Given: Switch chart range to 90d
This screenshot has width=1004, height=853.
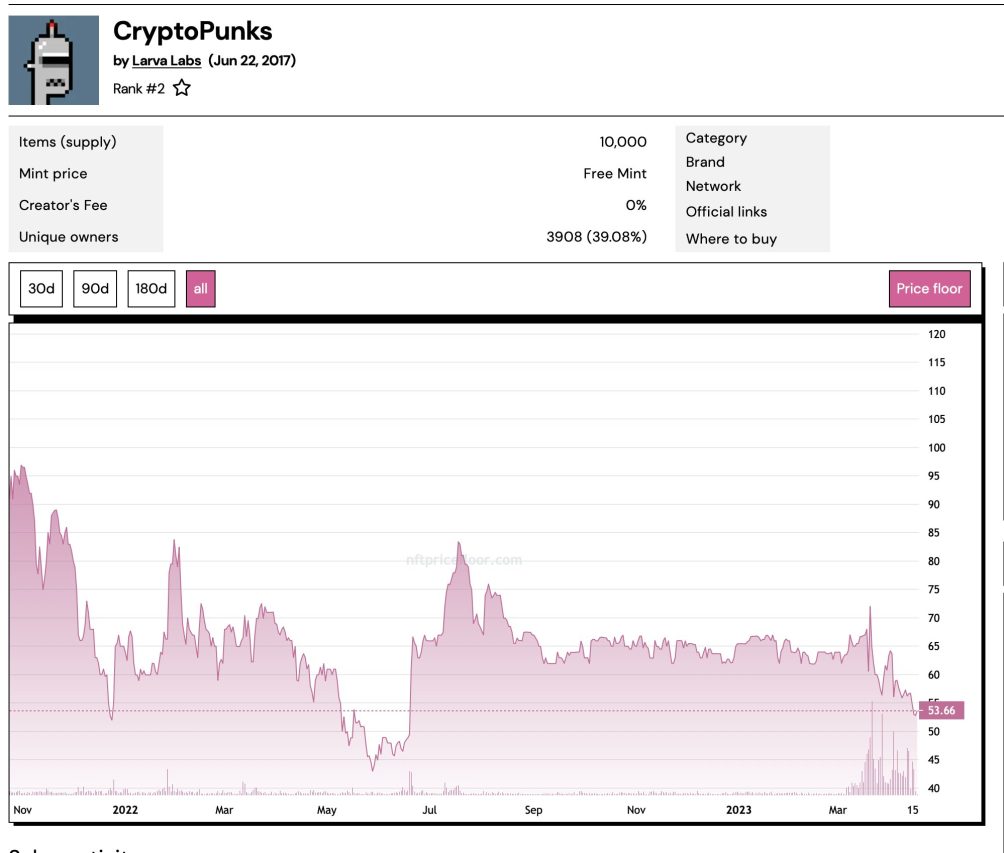Looking at the screenshot, I should [x=95, y=289].
